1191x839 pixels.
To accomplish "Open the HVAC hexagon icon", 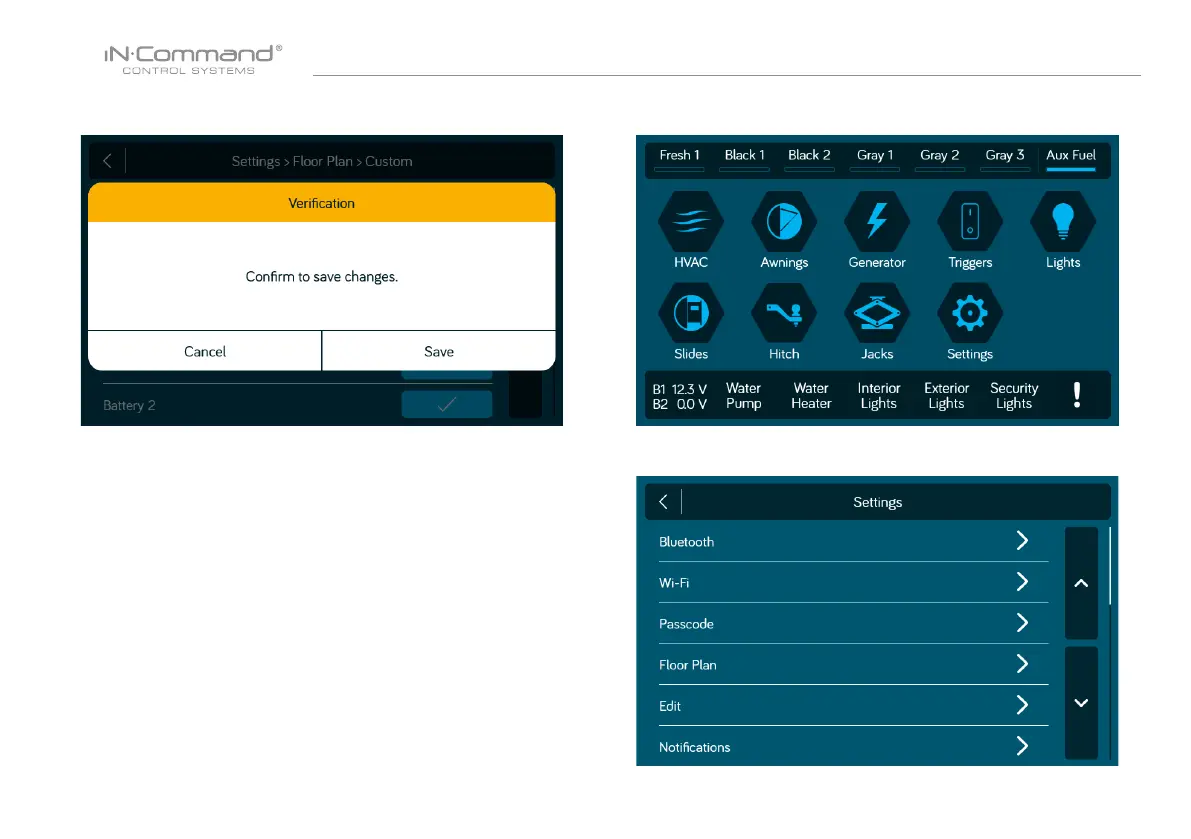I will point(690,222).
